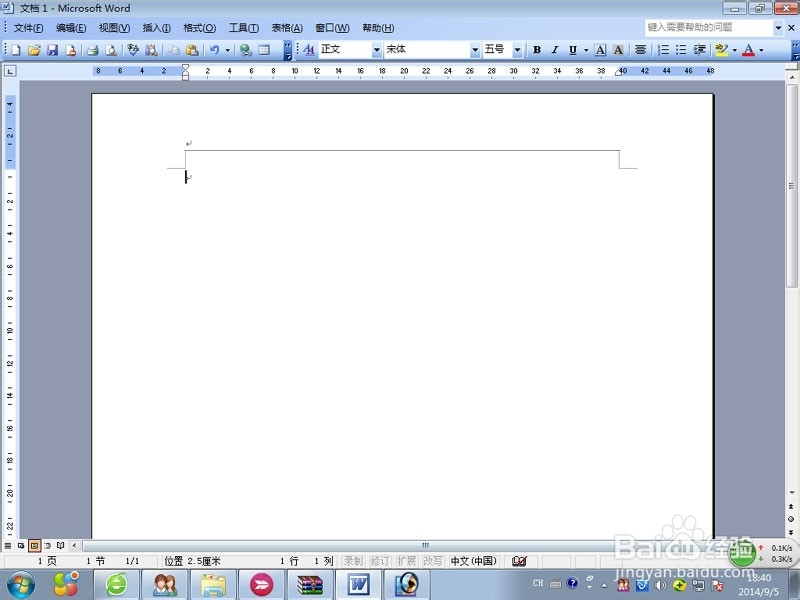Click 修订 in the status bar
Image resolution: width=800 pixels, height=600 pixels.
[380, 561]
